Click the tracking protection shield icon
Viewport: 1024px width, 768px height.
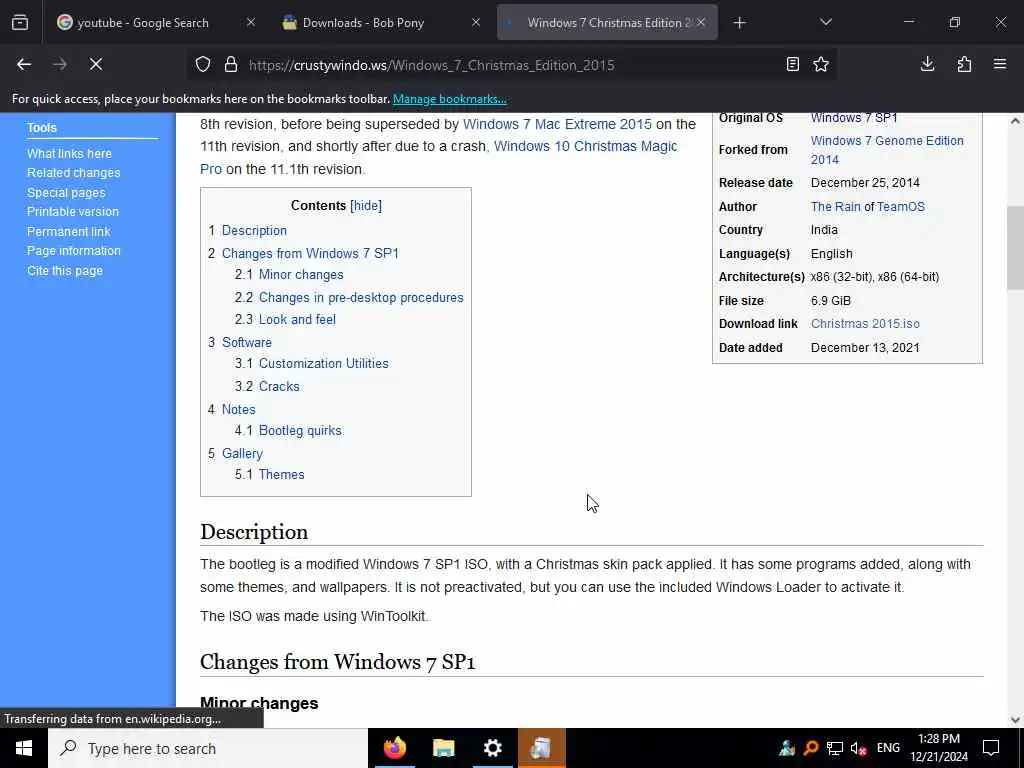click(203, 65)
